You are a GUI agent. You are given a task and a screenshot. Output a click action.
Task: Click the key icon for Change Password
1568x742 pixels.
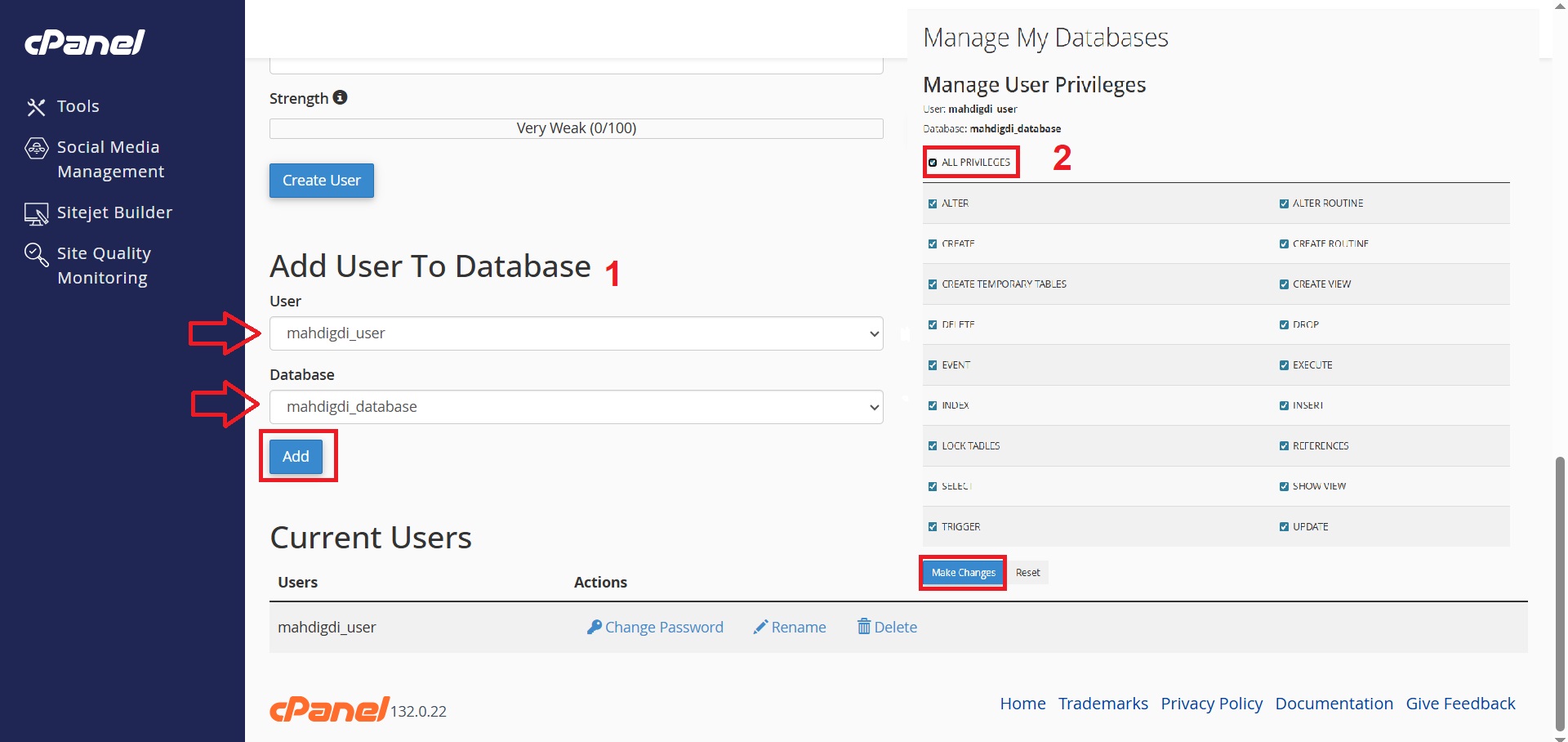[x=595, y=627]
